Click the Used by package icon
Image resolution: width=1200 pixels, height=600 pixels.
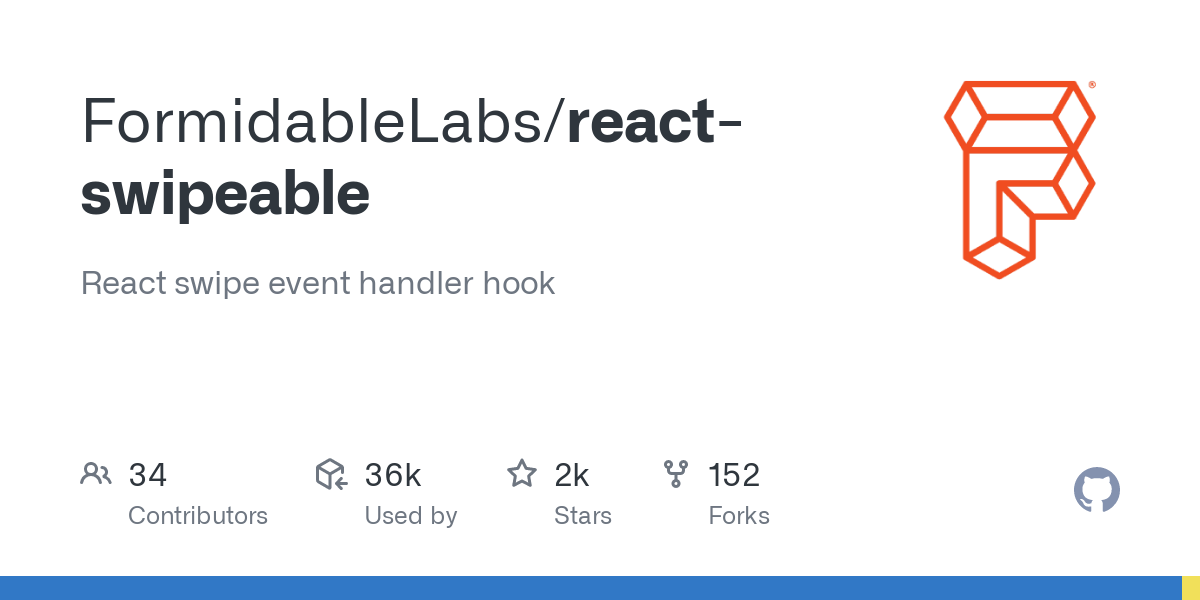coord(331,474)
